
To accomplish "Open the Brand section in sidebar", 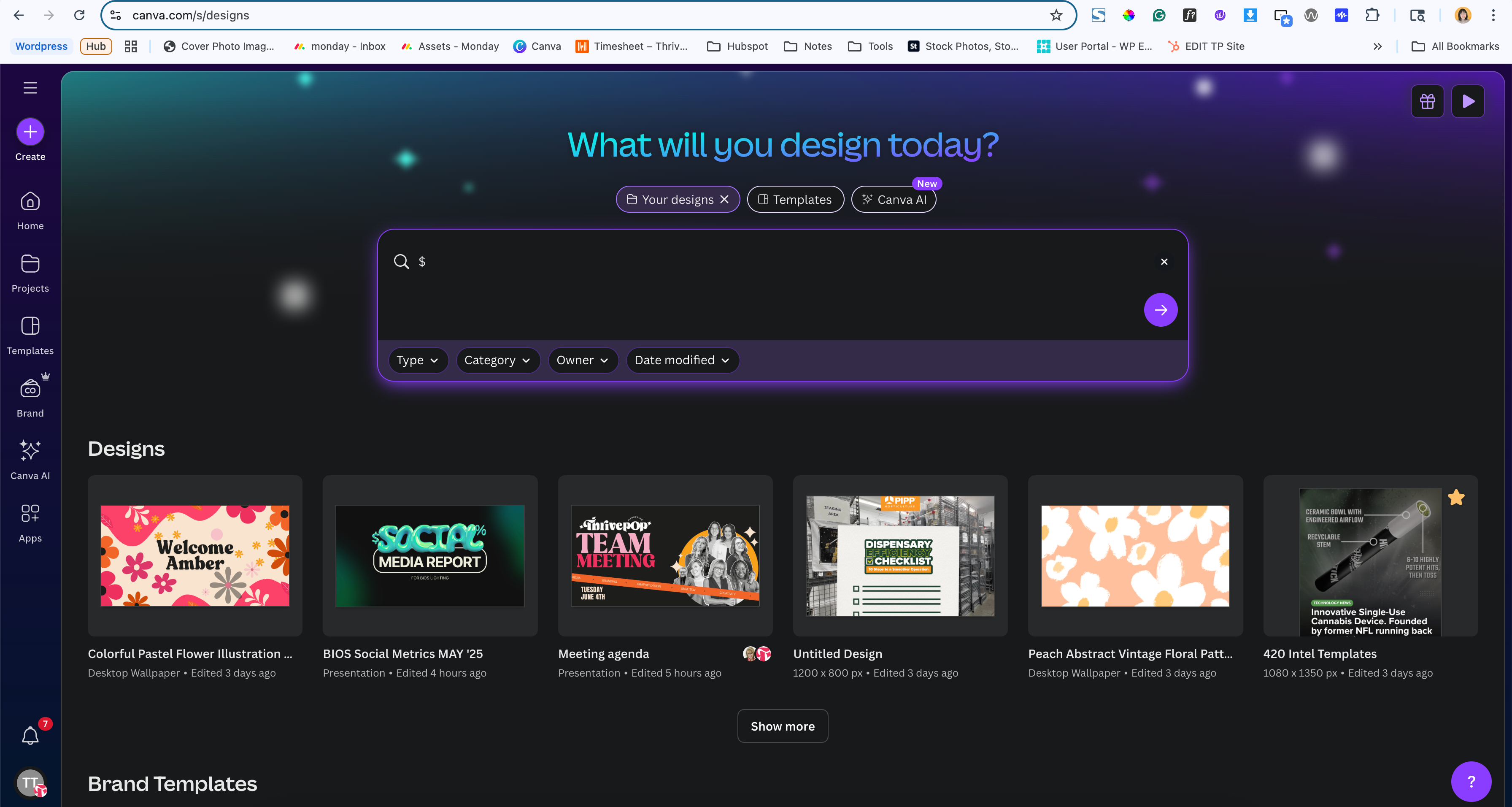I will click(x=30, y=398).
